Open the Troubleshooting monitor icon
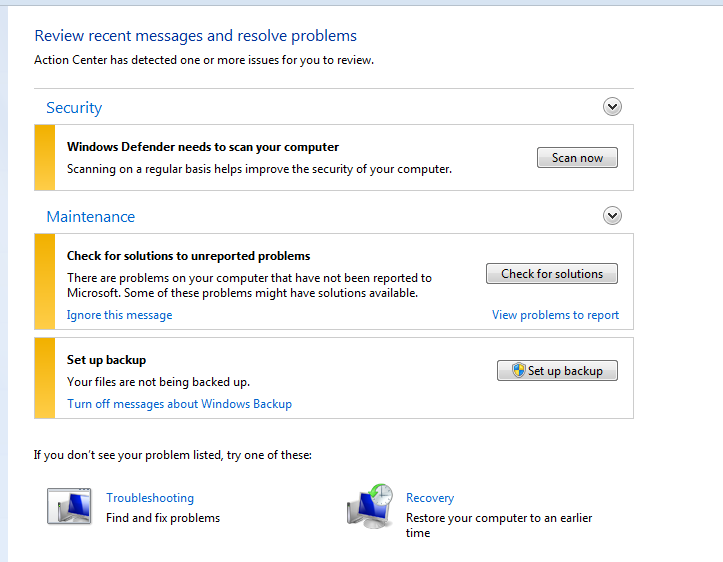The height and width of the screenshot is (562, 723). pyautogui.click(x=69, y=506)
